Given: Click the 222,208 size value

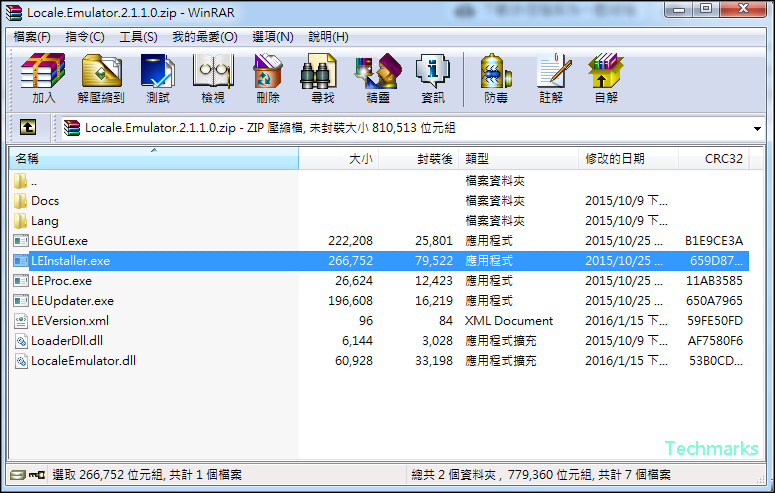Looking at the screenshot, I should tap(350, 241).
